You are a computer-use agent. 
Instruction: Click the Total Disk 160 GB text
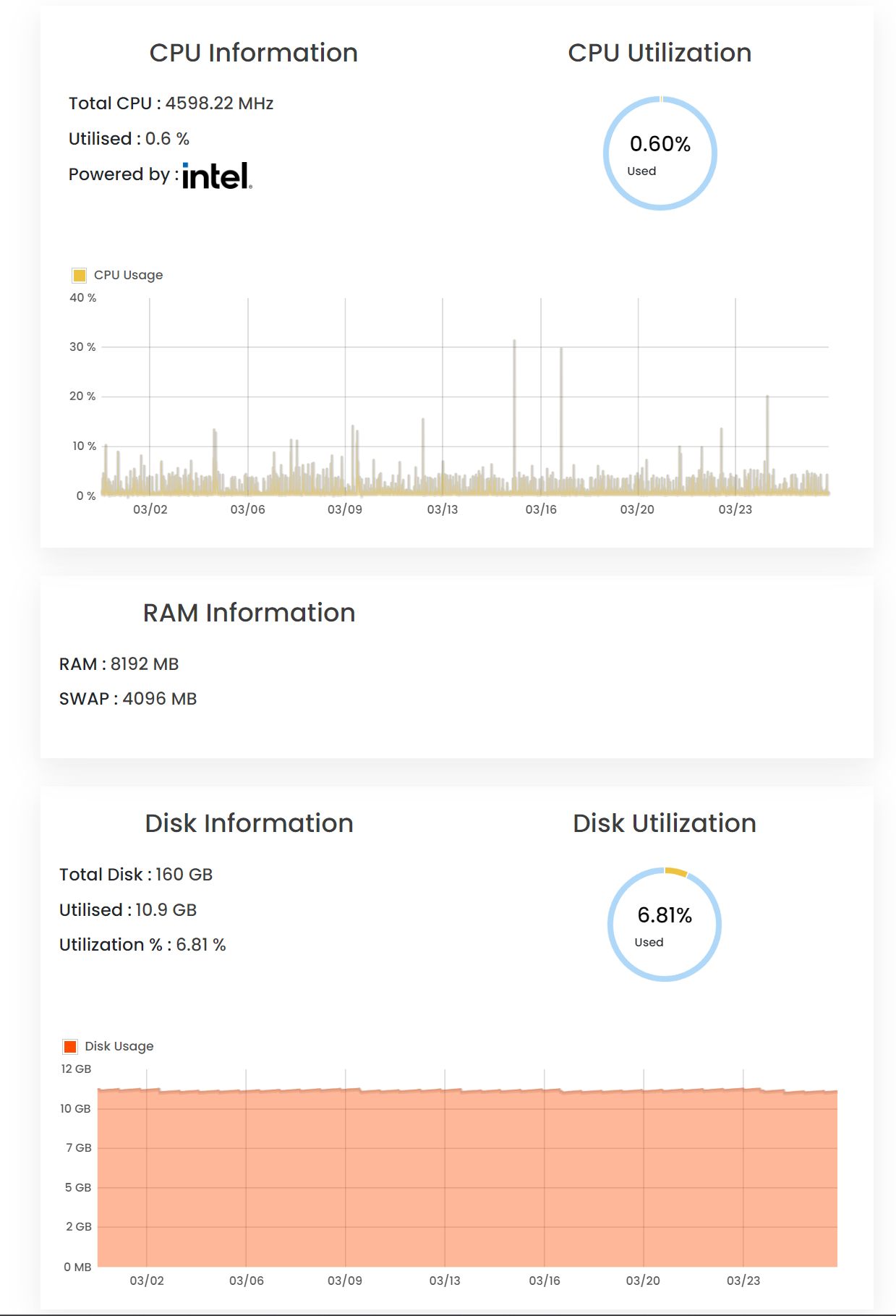[x=136, y=875]
